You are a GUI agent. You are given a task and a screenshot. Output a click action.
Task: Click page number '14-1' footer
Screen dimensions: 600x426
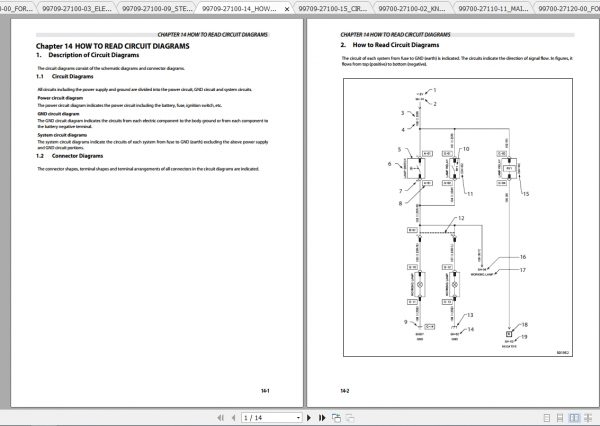265,391
